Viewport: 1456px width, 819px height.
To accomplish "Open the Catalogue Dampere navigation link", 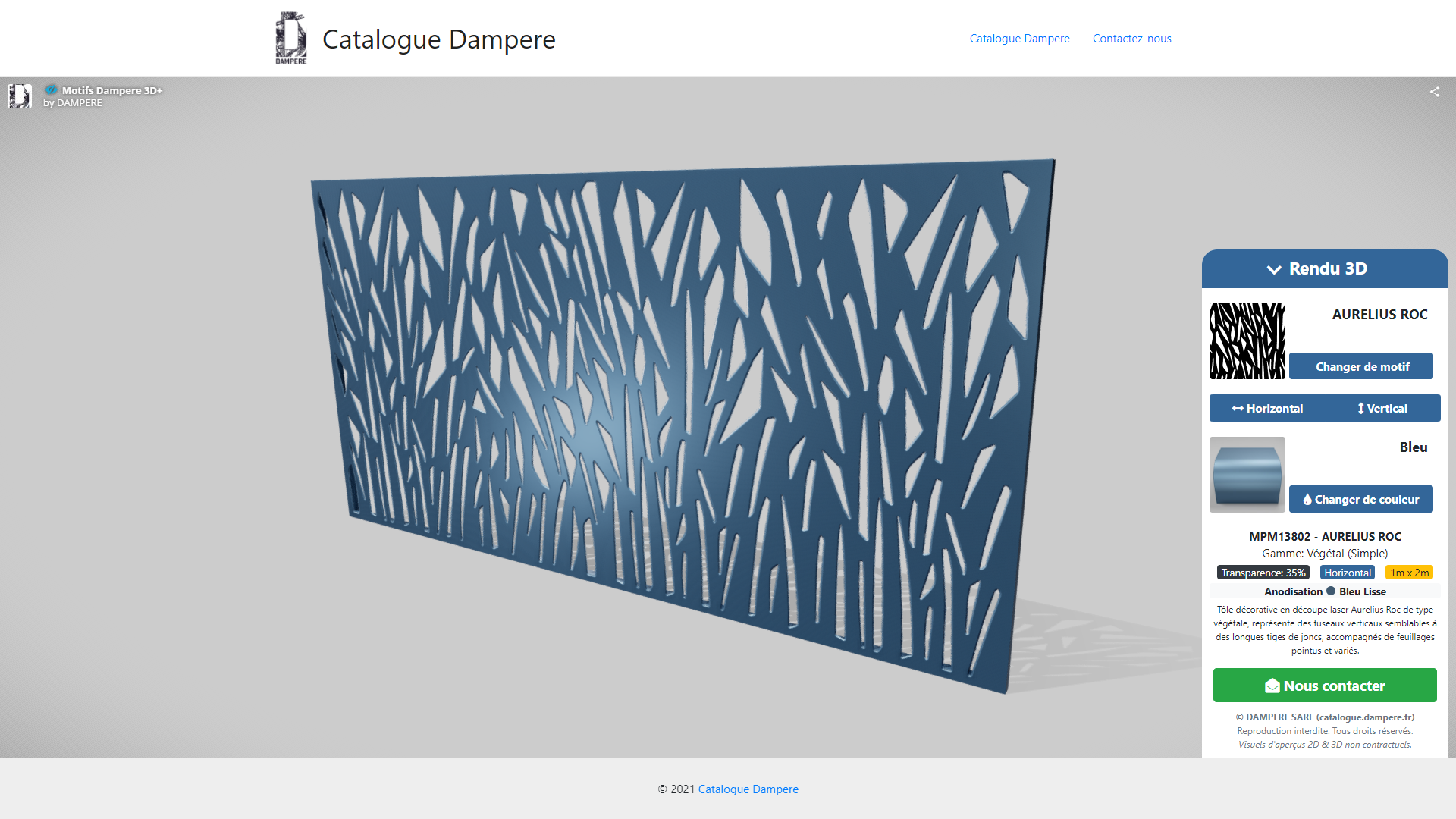I will click(x=1019, y=39).
